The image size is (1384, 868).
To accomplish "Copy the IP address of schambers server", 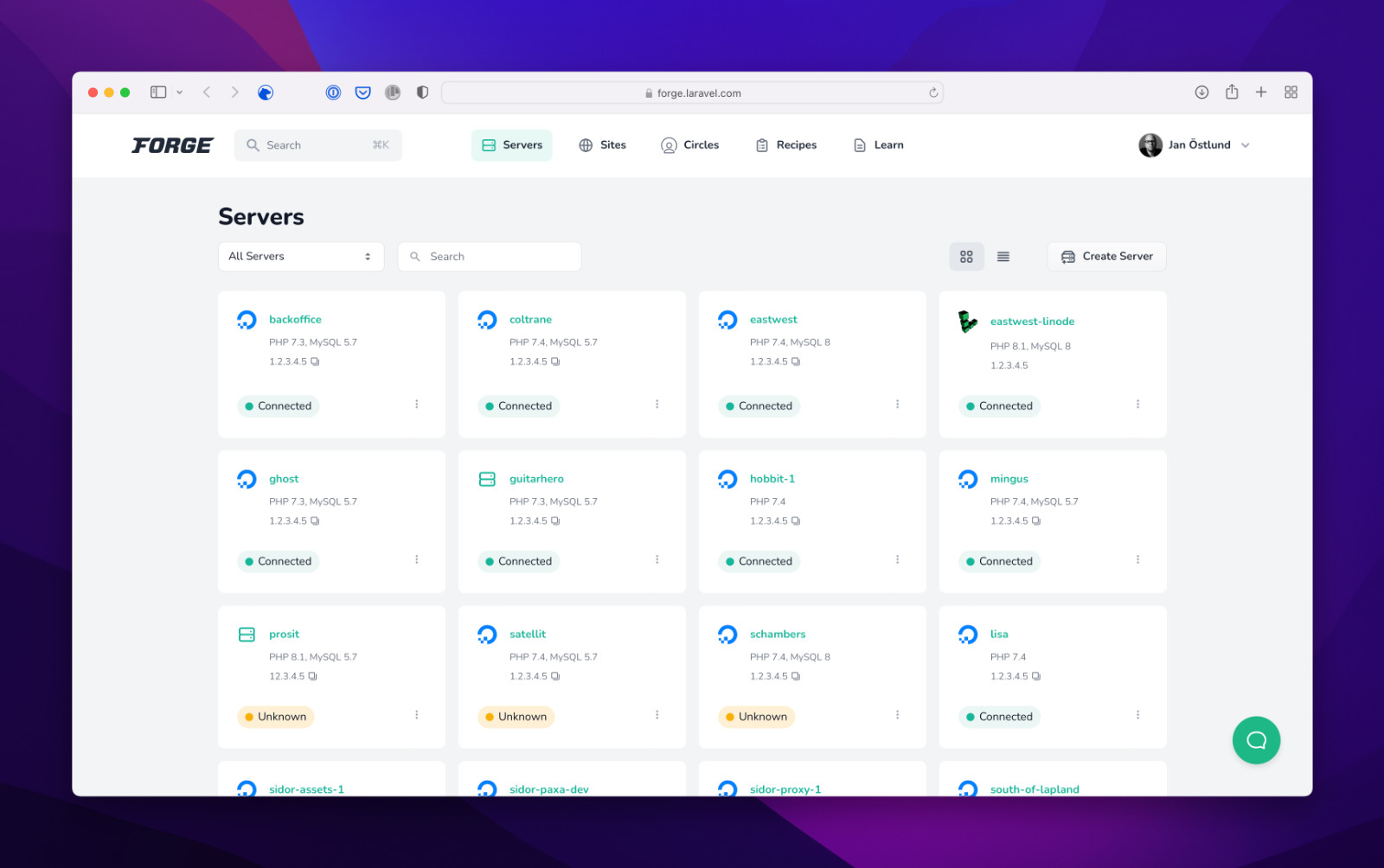I will 797,676.
